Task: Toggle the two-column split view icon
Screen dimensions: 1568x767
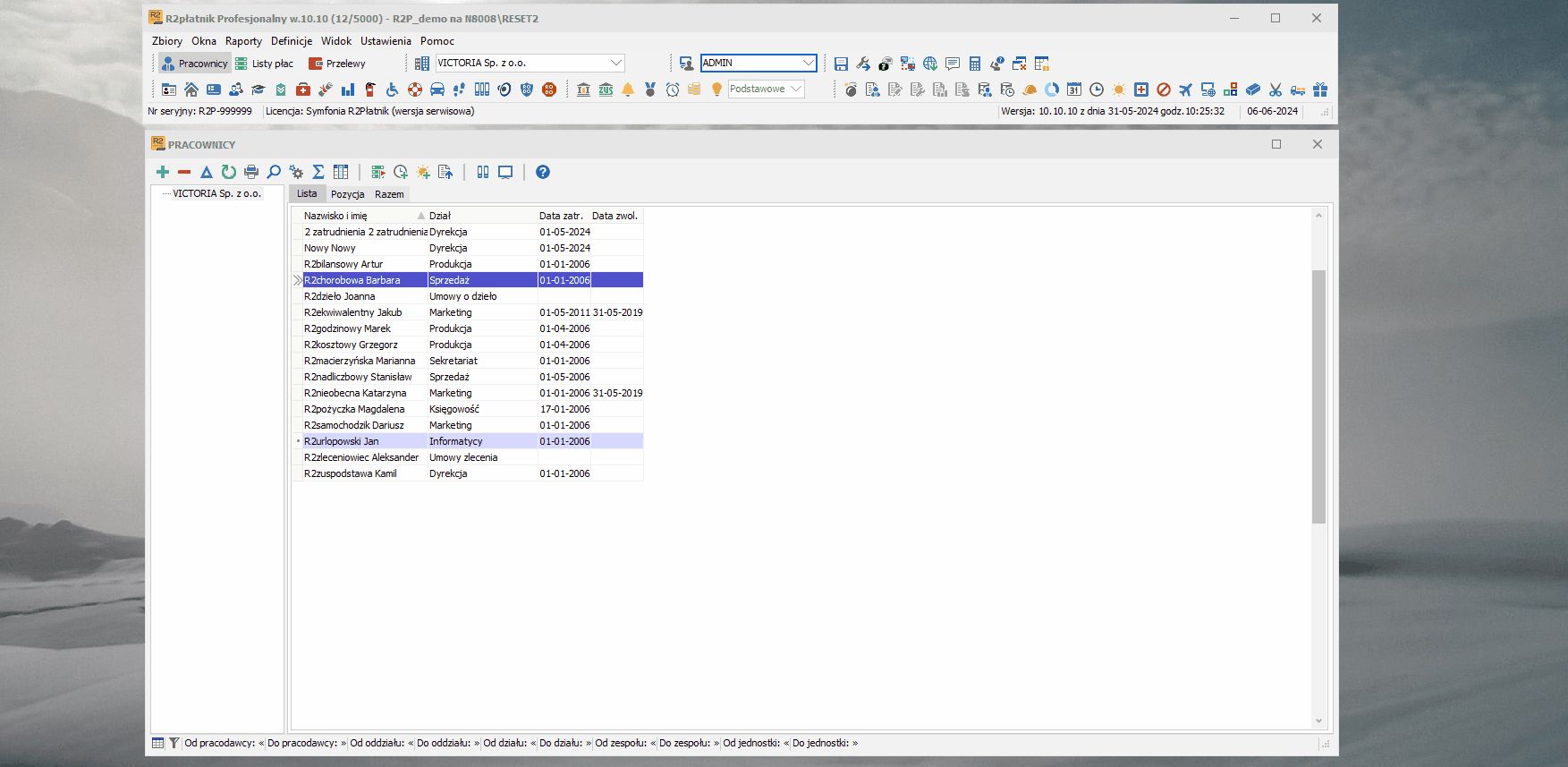Action: click(x=483, y=172)
